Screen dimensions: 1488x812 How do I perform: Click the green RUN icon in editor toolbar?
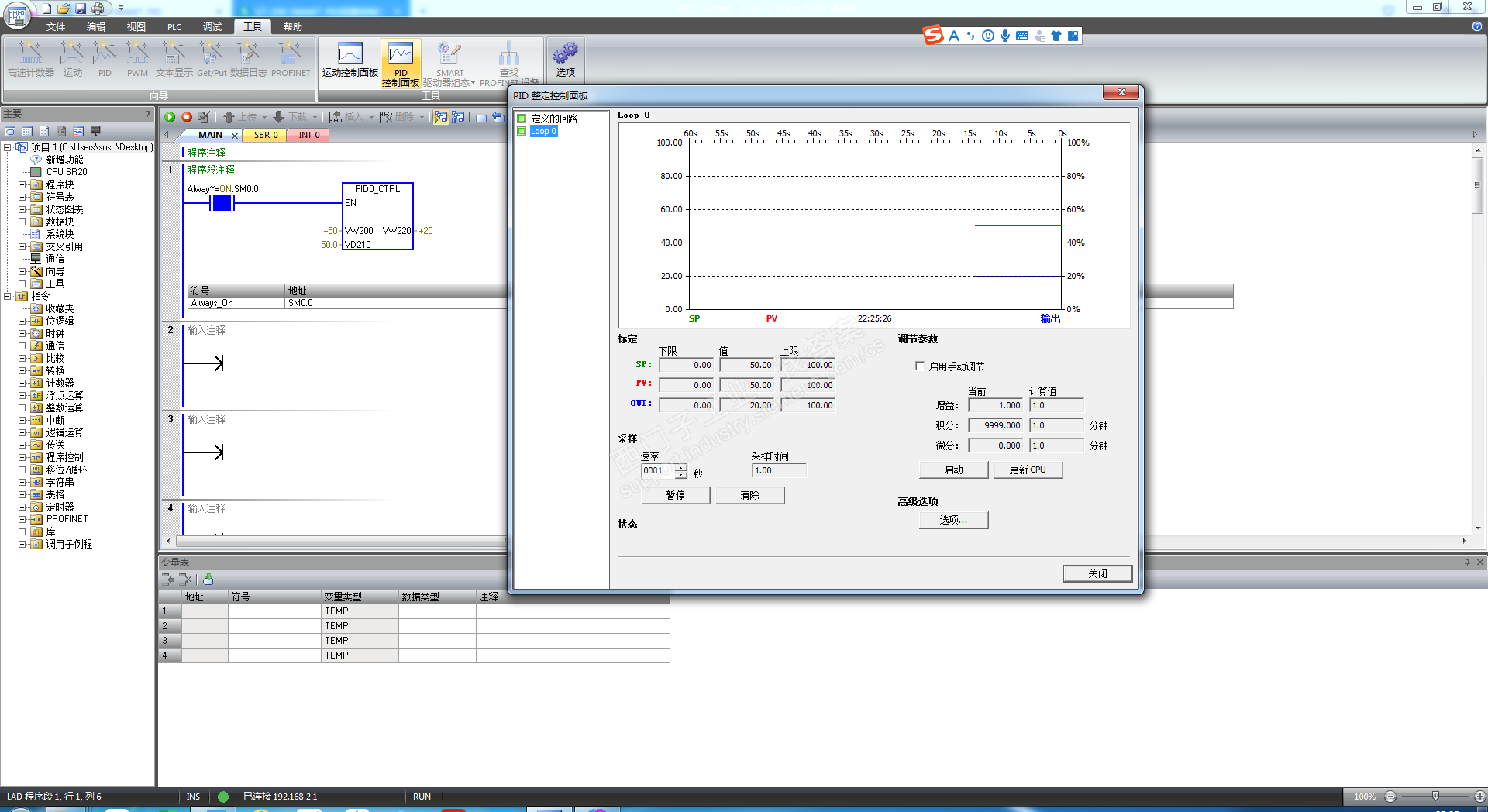click(170, 117)
